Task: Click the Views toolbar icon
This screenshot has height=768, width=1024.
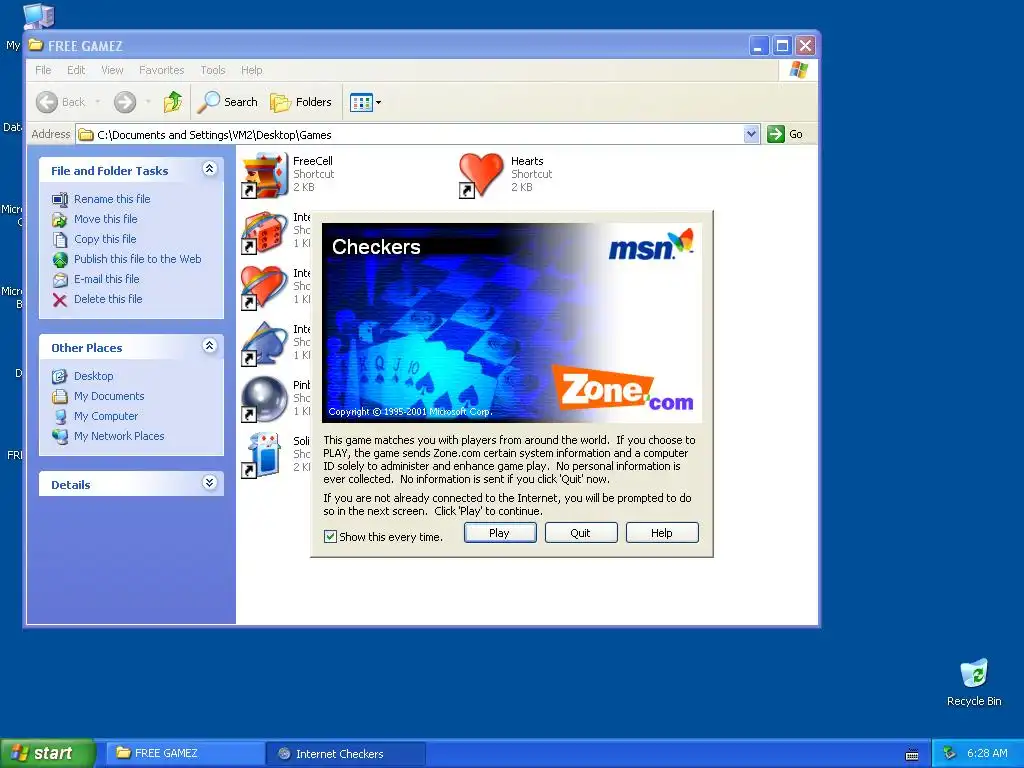Action: pyautogui.click(x=360, y=103)
